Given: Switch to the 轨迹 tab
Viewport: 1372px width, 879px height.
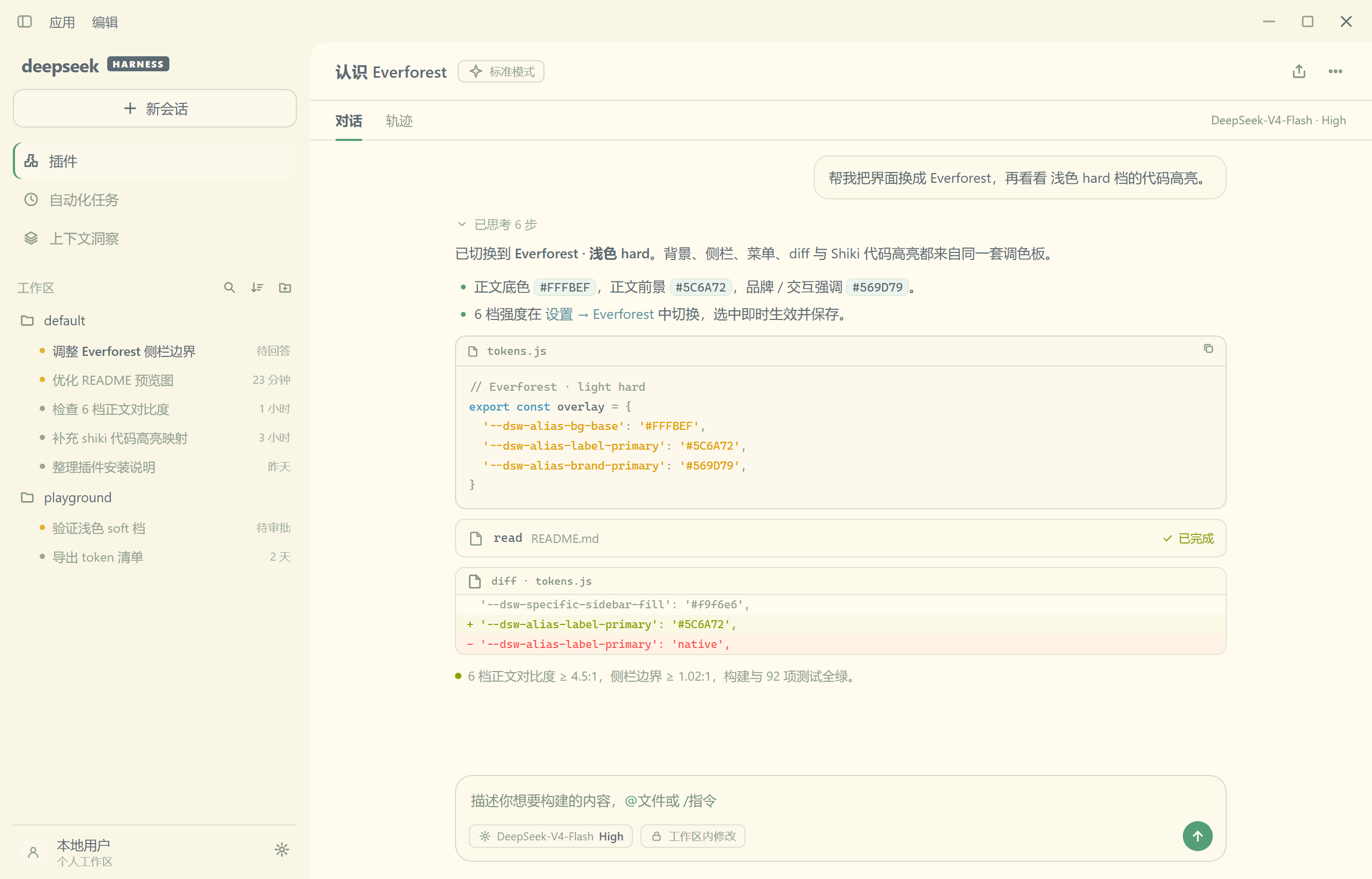Looking at the screenshot, I should [x=399, y=121].
